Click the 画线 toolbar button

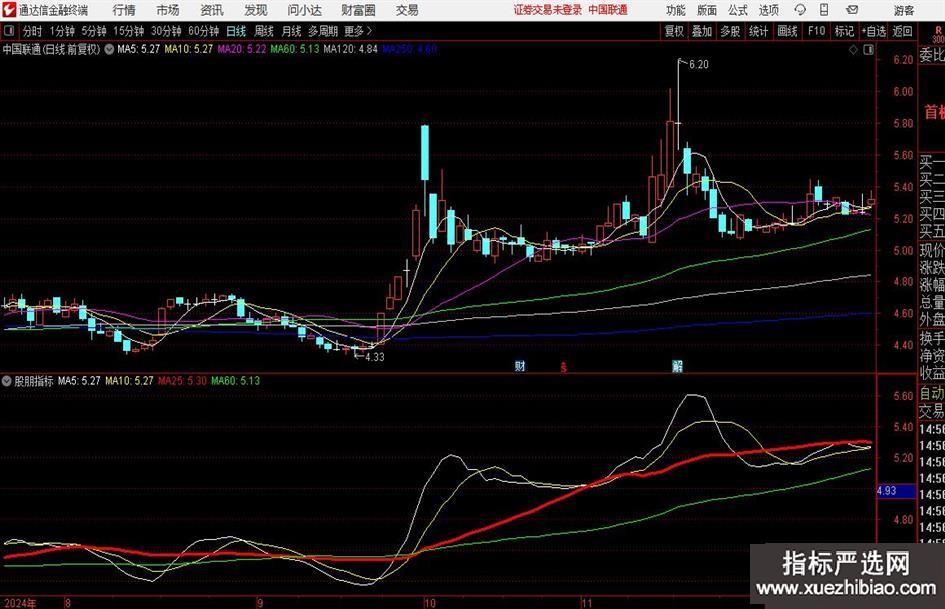788,31
